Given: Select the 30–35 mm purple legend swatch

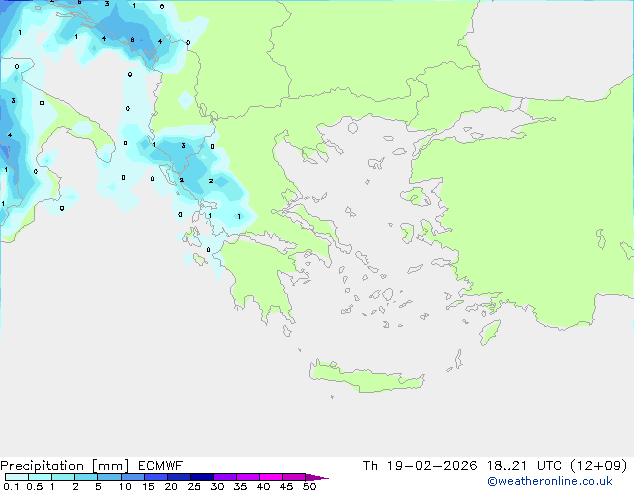Looking at the screenshot, I should (x=225, y=477).
